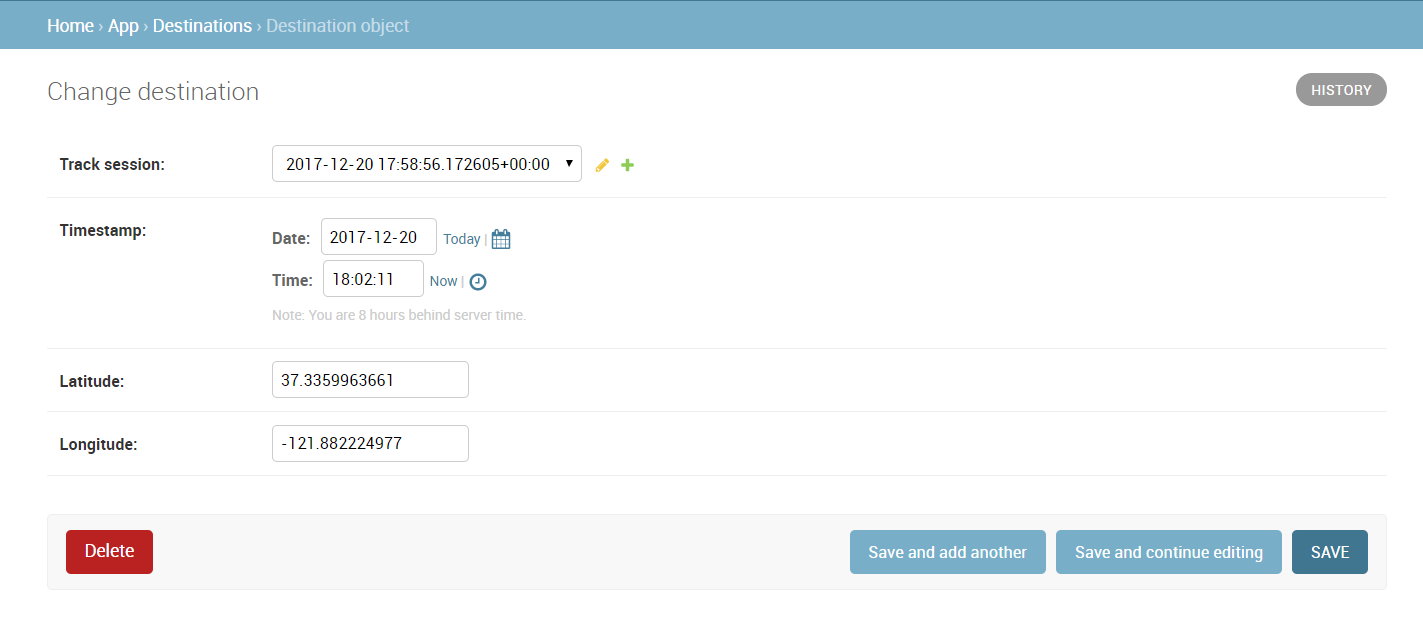Delete this destination

pos(109,551)
